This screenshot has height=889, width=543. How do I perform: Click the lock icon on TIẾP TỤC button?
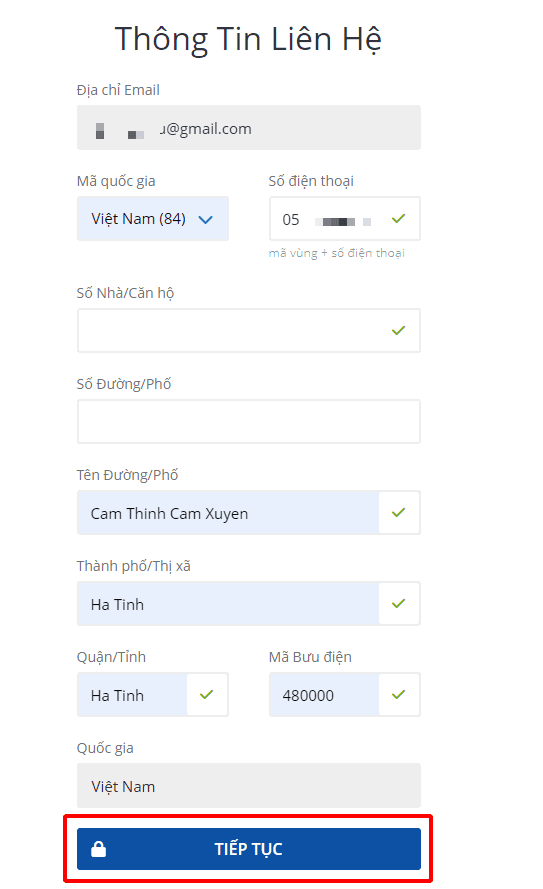click(99, 849)
